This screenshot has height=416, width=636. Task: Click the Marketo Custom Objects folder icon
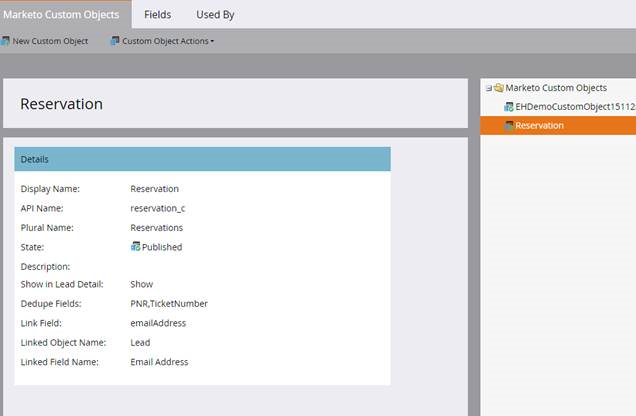point(498,88)
